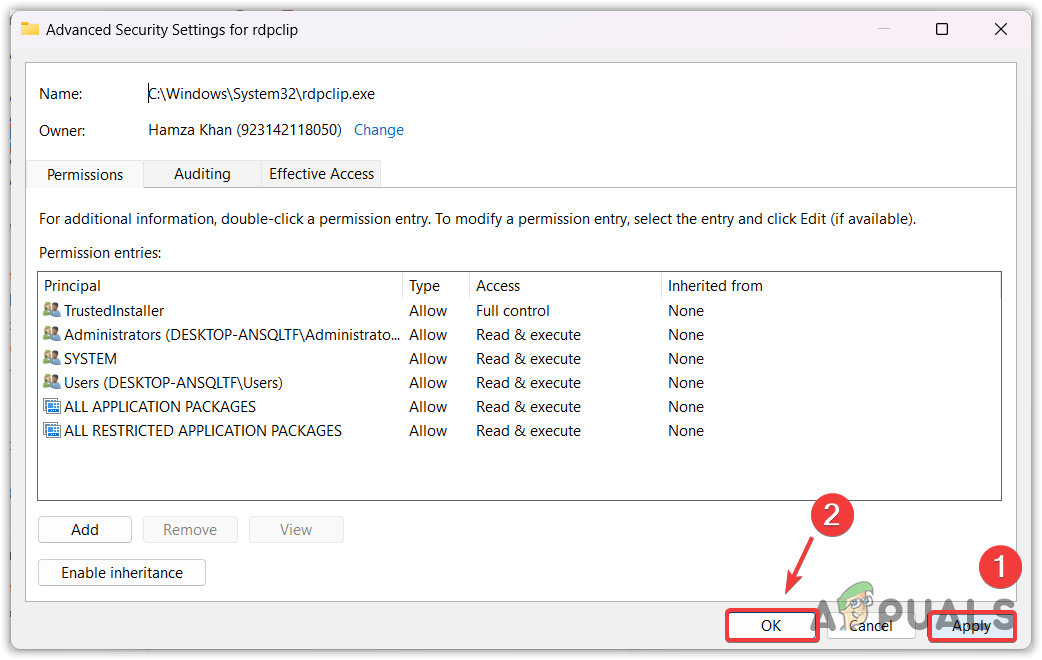The image size is (1042, 660).
Task: Click the ALL APPLICATION PACKAGES package icon
Action: pyautogui.click(x=52, y=406)
